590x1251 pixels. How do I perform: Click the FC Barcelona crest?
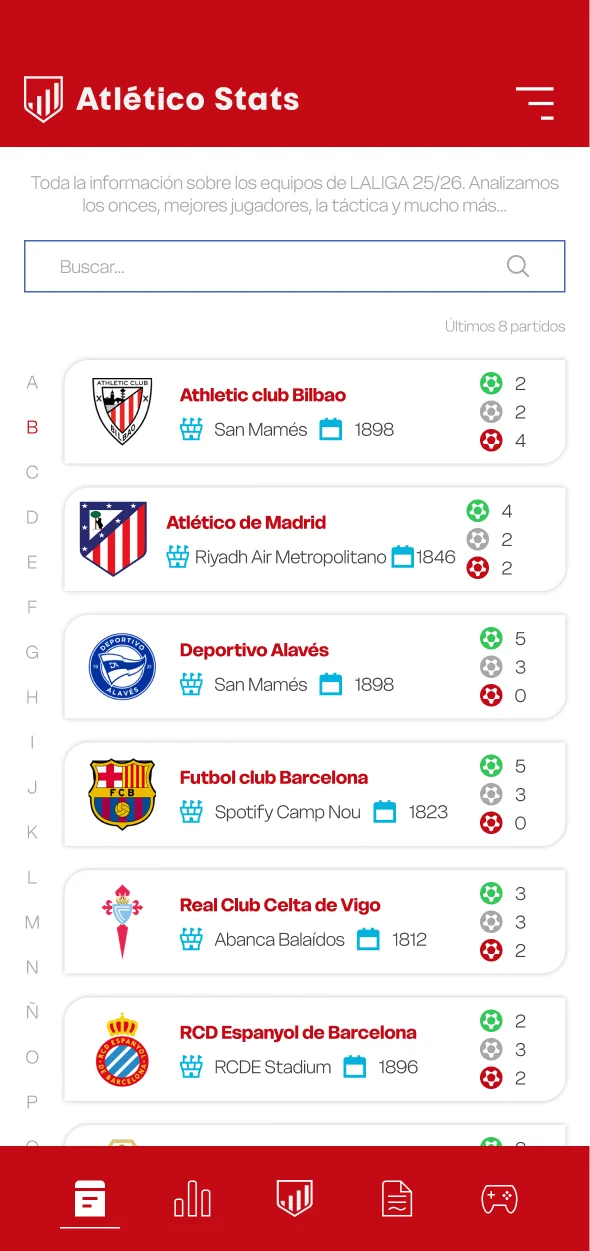click(122, 794)
